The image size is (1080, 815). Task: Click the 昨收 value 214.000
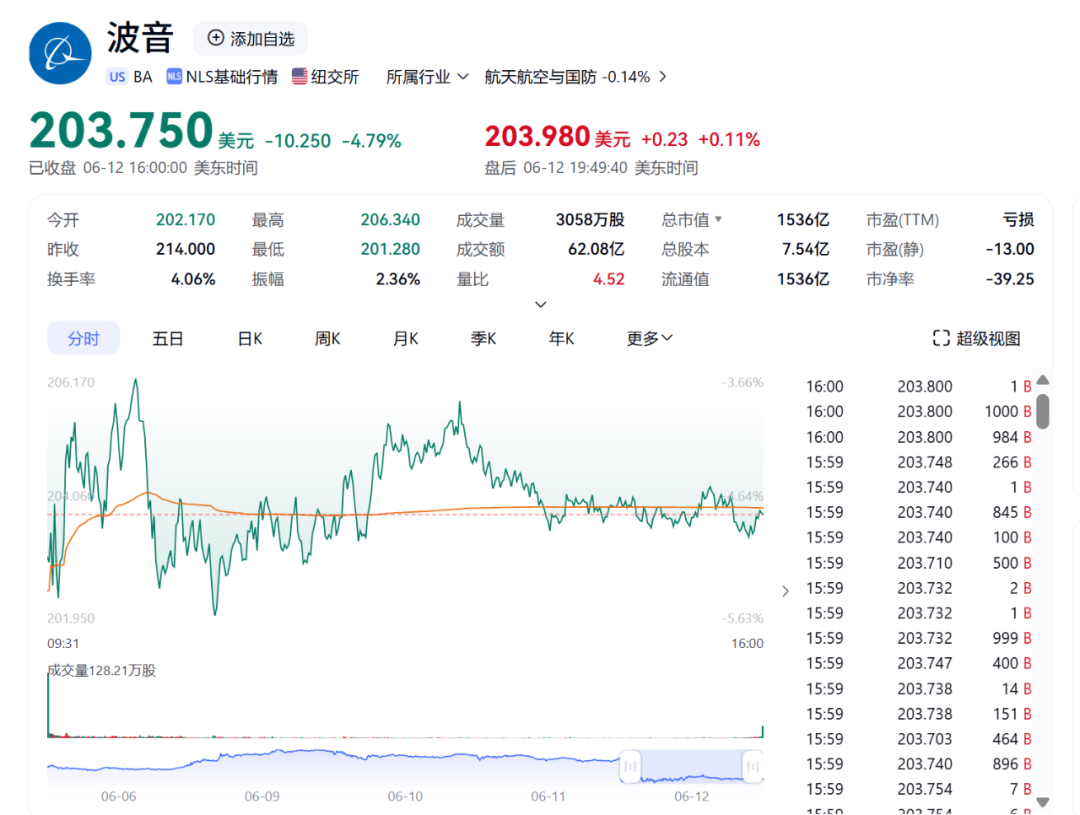[x=185, y=249]
